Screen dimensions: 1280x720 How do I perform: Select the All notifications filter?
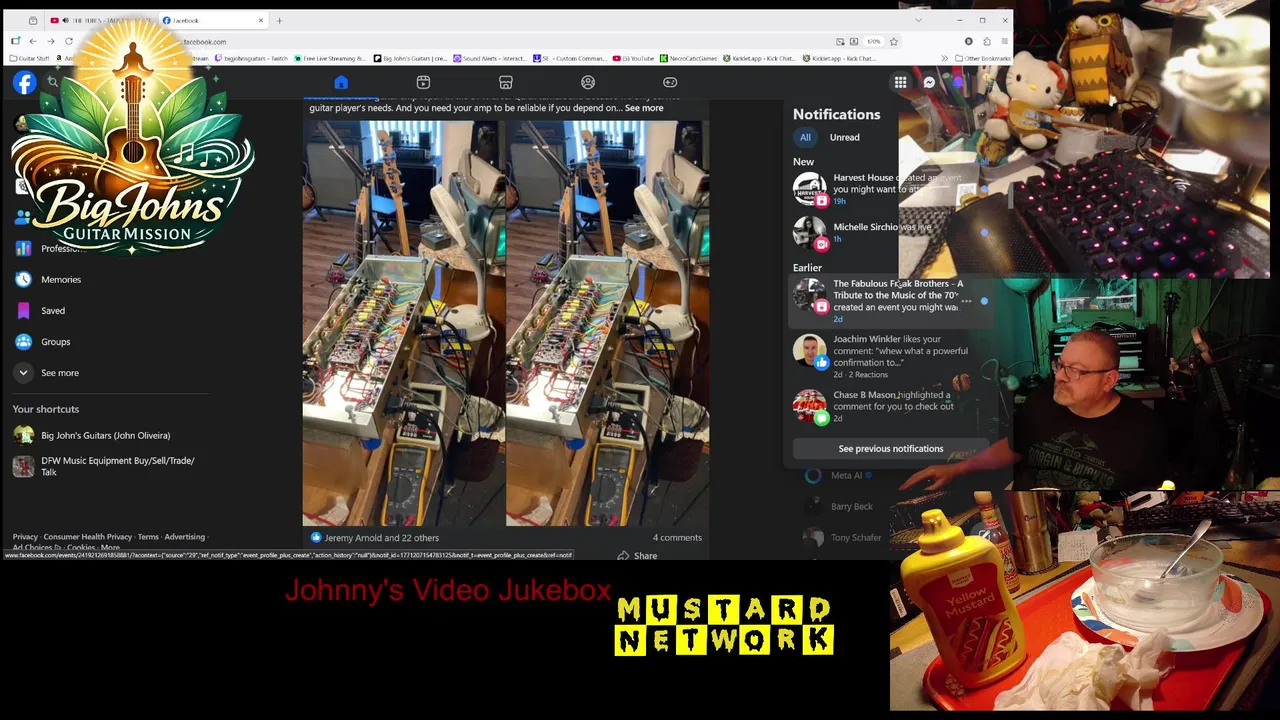pos(805,137)
